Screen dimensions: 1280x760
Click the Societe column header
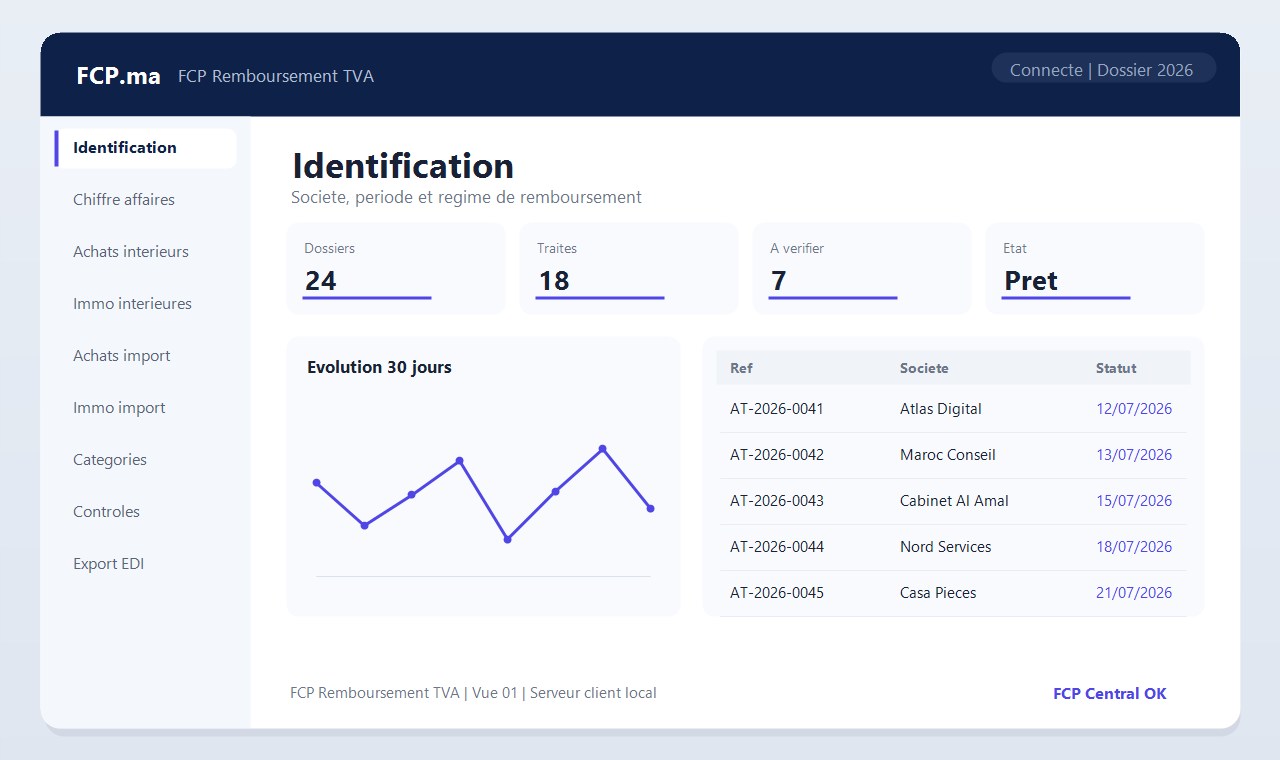click(924, 368)
